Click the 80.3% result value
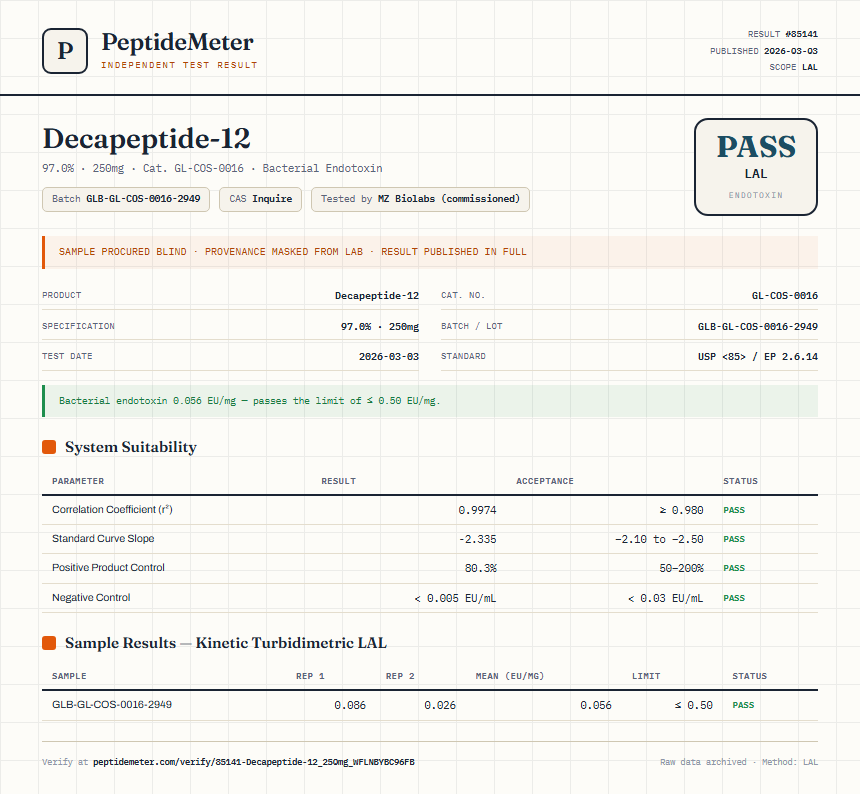 tap(480, 568)
